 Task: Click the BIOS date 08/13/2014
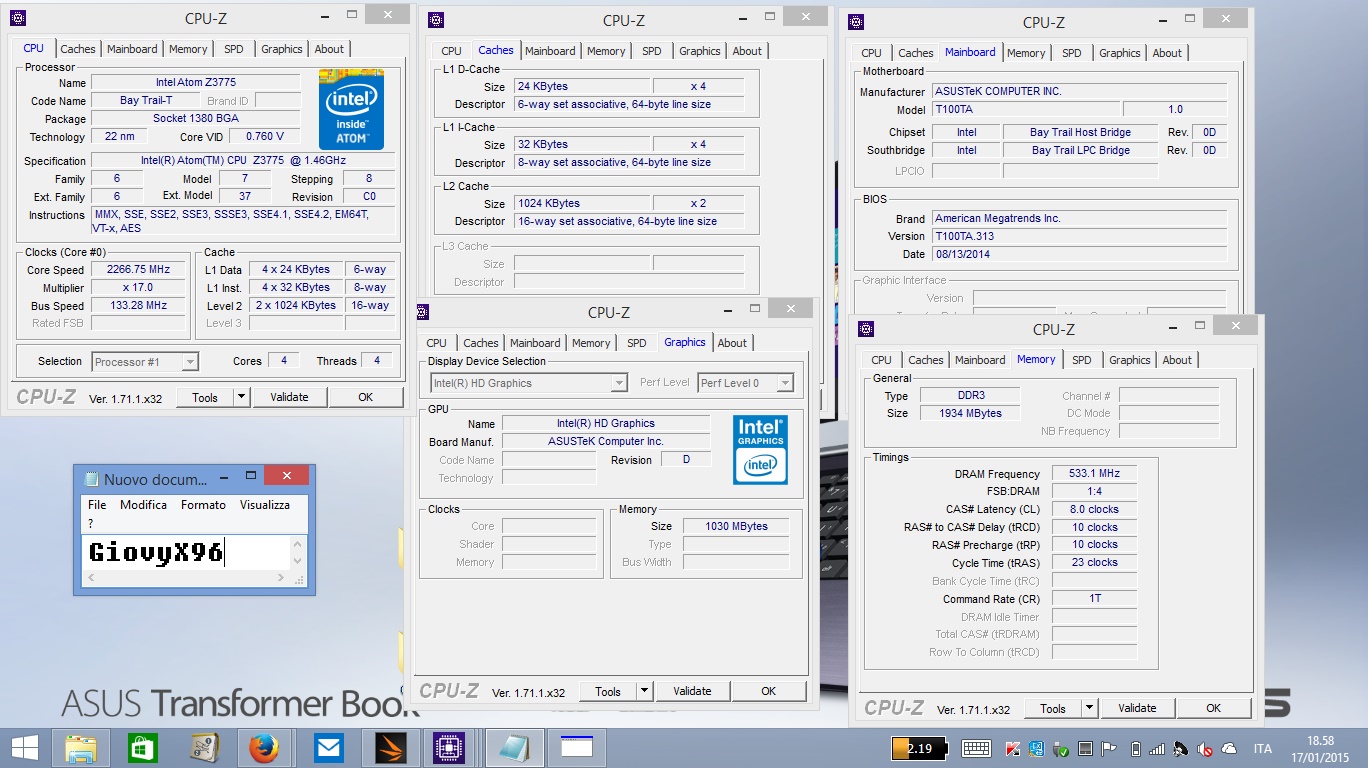pyautogui.click(x=1079, y=254)
